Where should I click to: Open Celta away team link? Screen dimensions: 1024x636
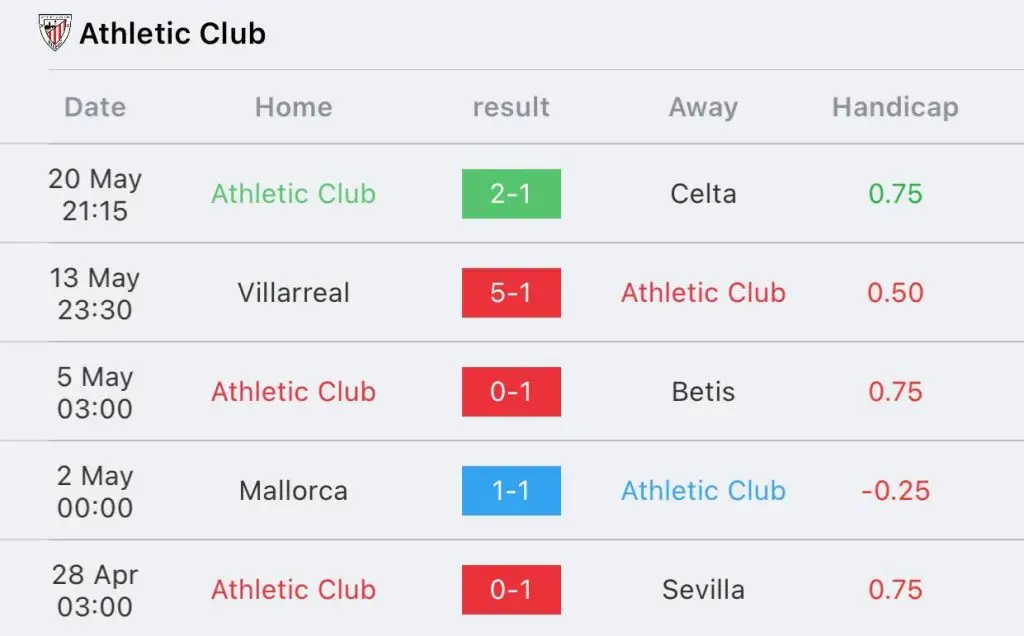(703, 194)
